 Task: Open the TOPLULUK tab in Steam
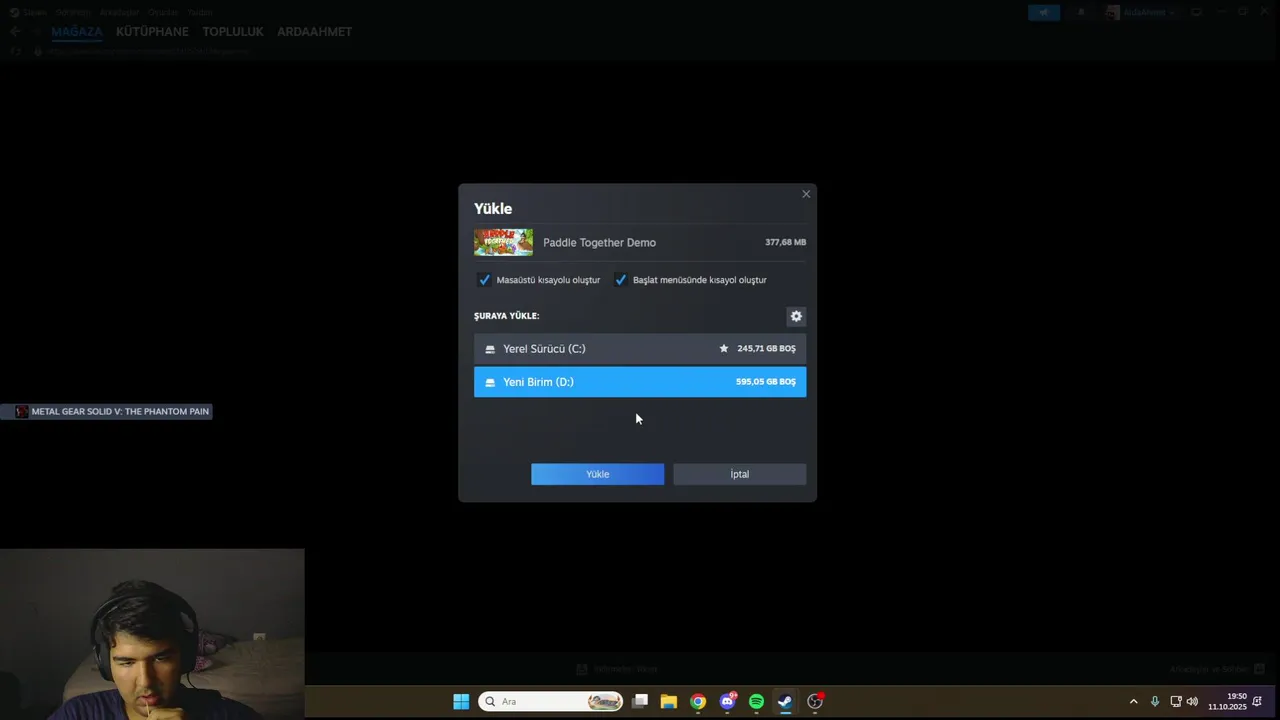click(233, 32)
